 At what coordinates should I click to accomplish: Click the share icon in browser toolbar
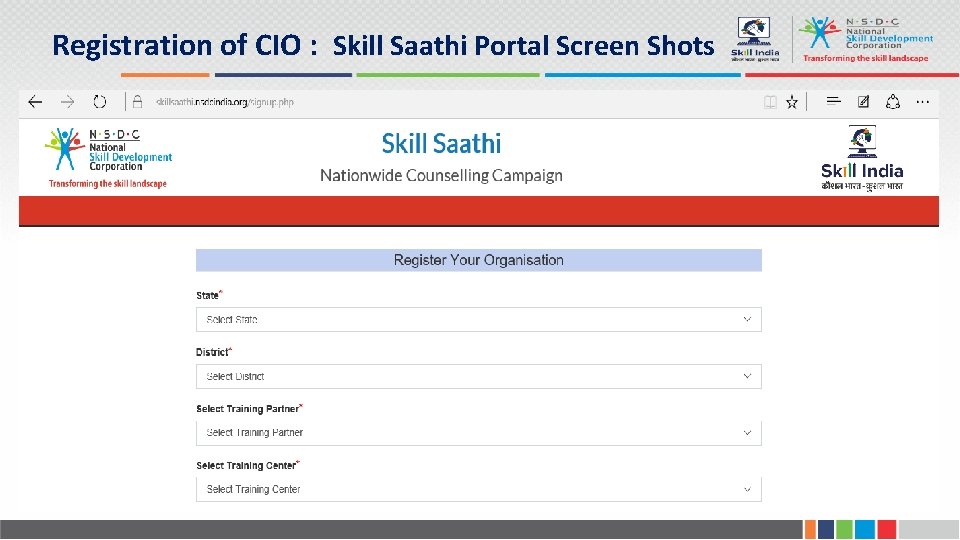click(x=893, y=102)
